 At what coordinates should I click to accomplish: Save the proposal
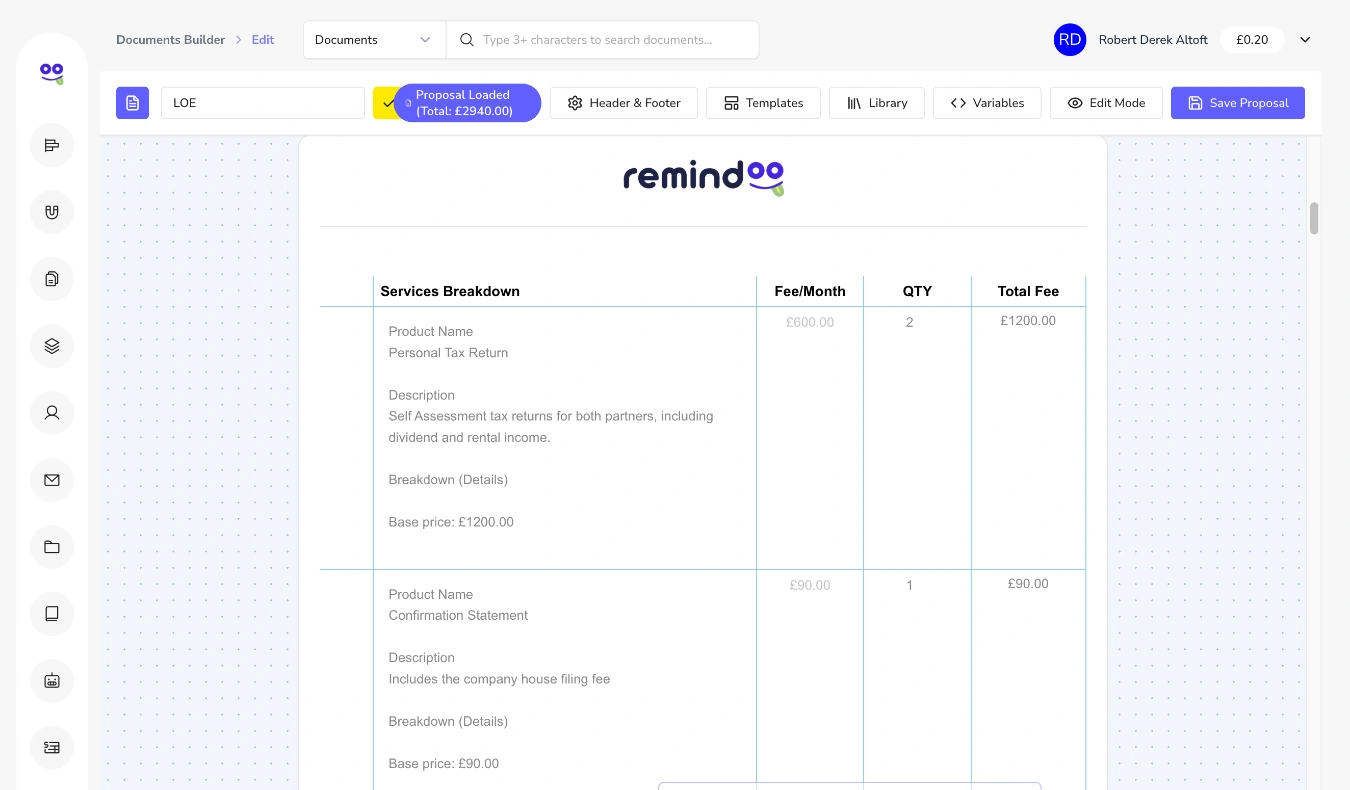(1238, 103)
